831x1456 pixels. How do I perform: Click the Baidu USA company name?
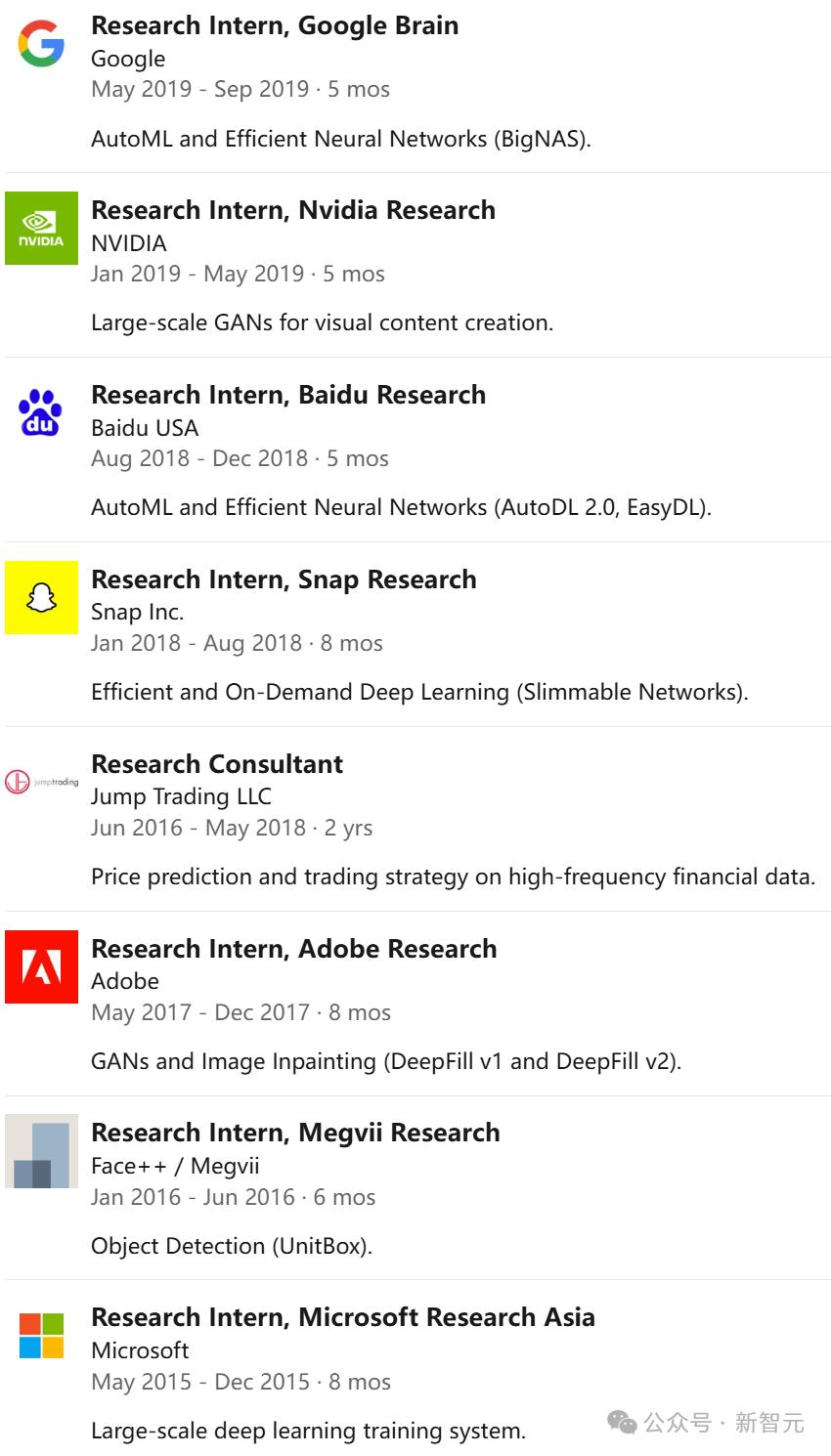(145, 428)
